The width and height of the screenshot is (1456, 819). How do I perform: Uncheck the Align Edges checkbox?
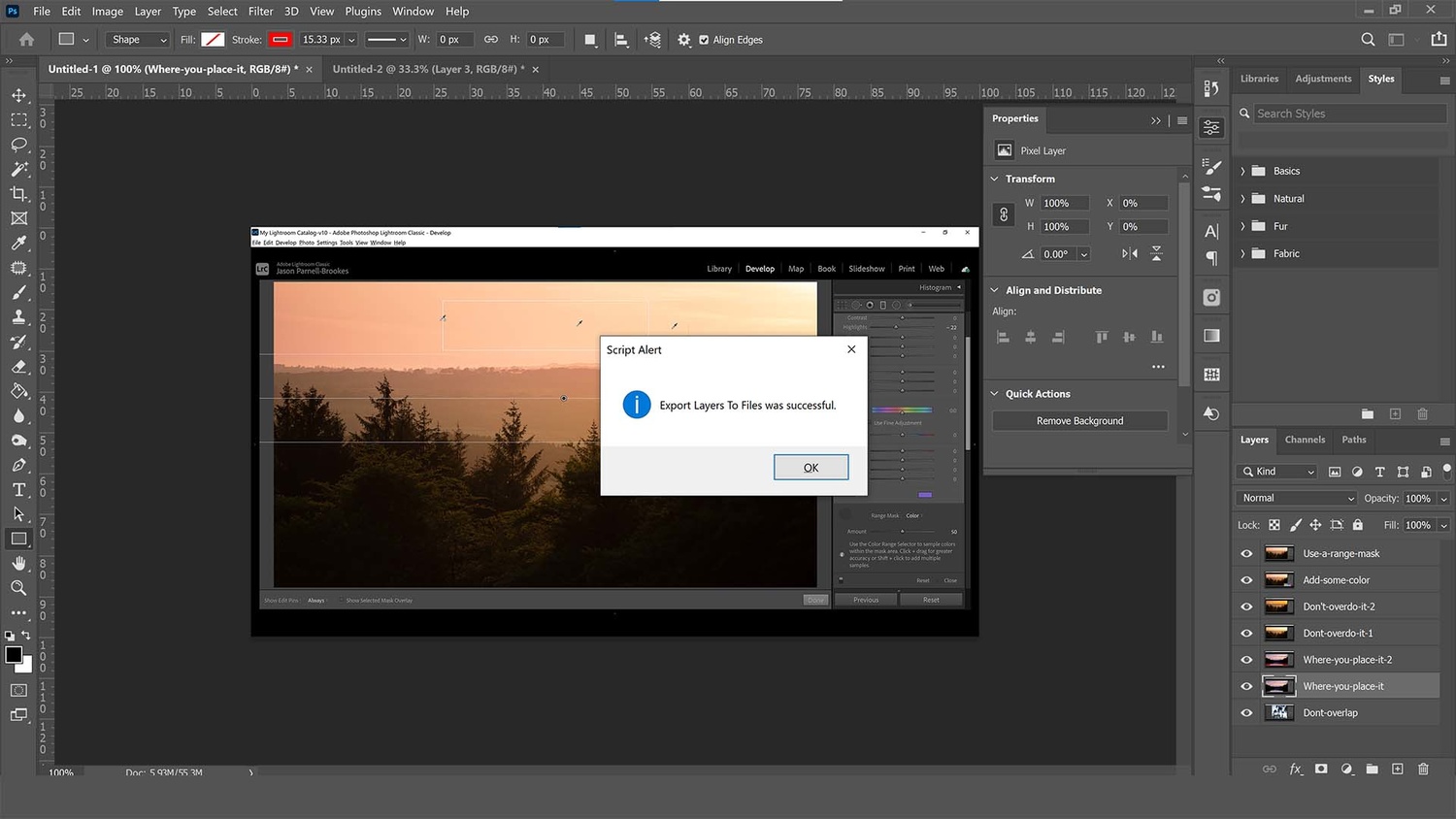(x=704, y=40)
